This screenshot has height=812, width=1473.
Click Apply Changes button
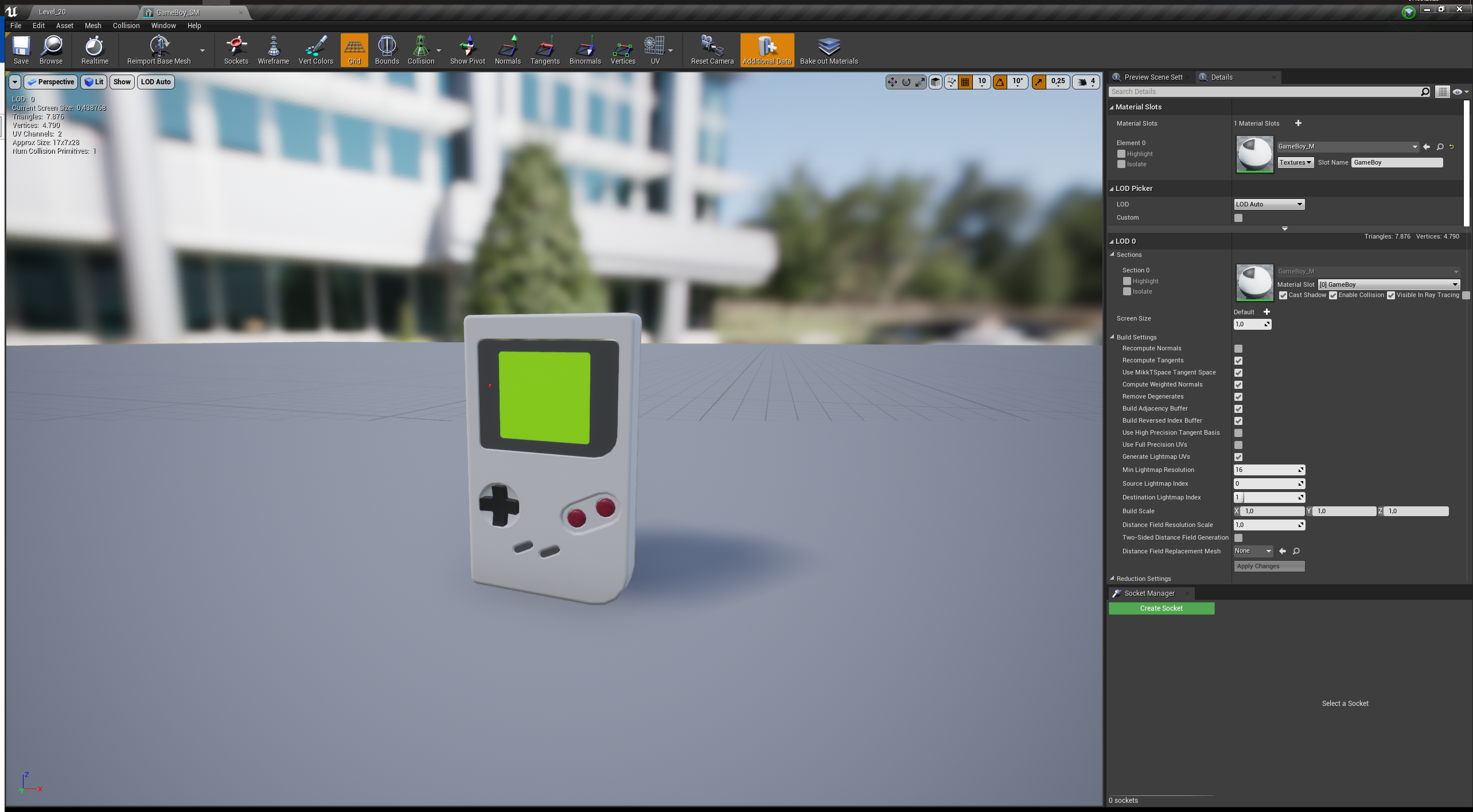(1269, 566)
